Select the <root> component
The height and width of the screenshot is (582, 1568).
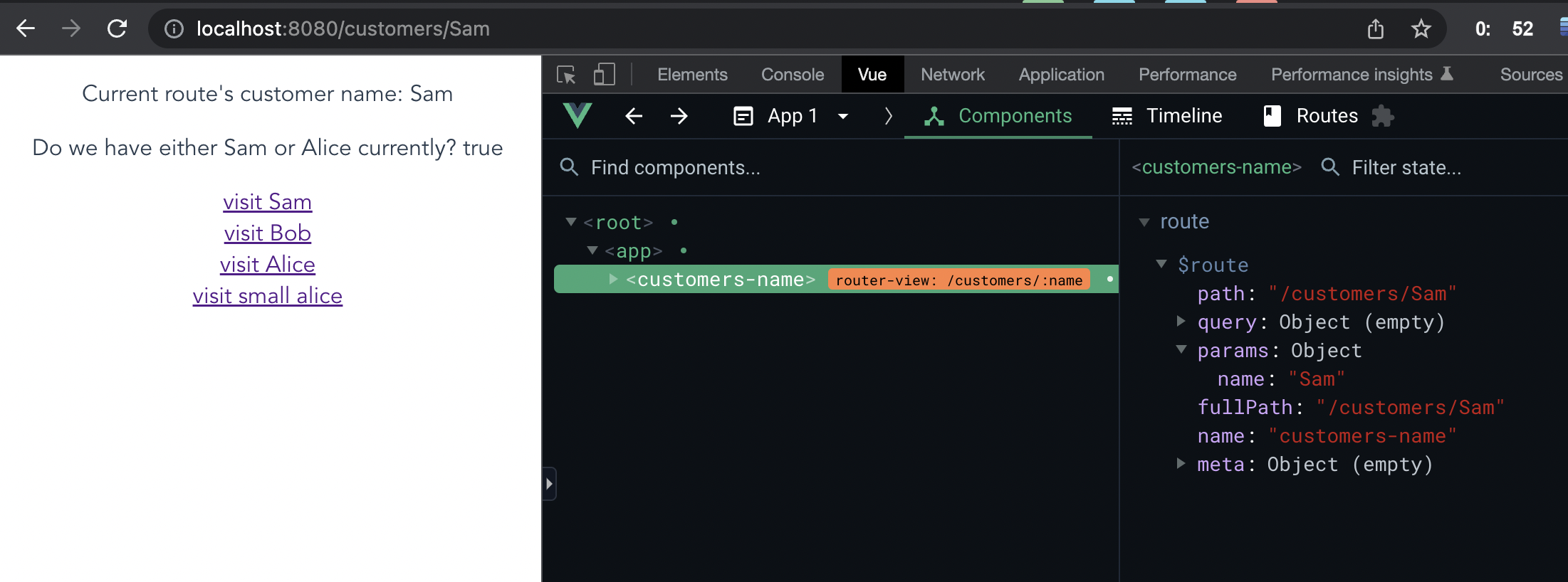618,223
